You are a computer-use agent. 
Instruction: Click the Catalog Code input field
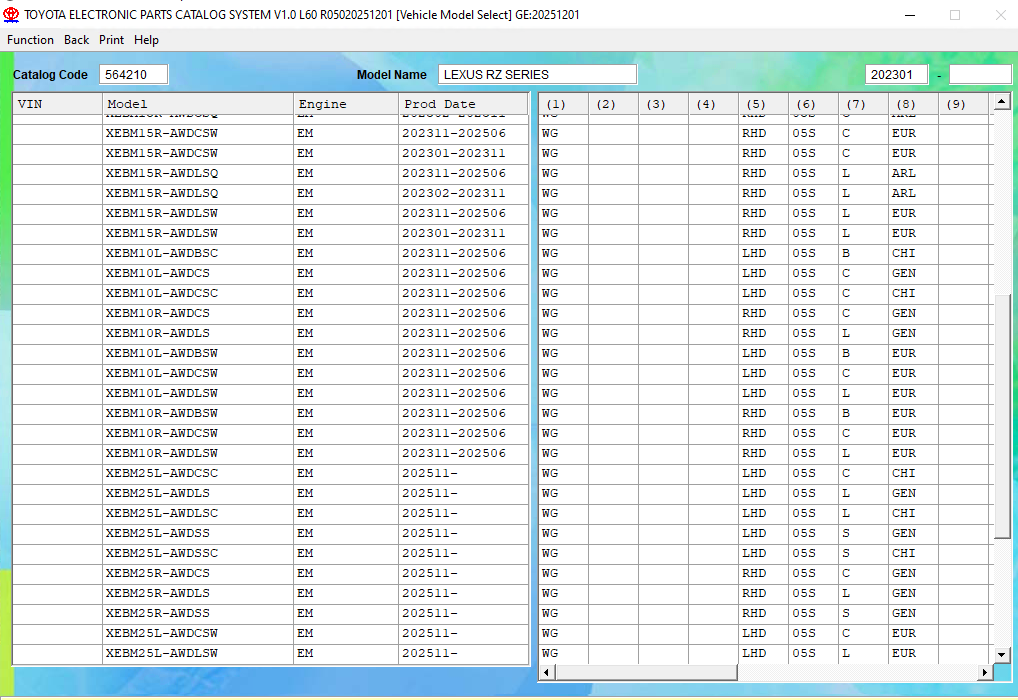[x=134, y=75]
